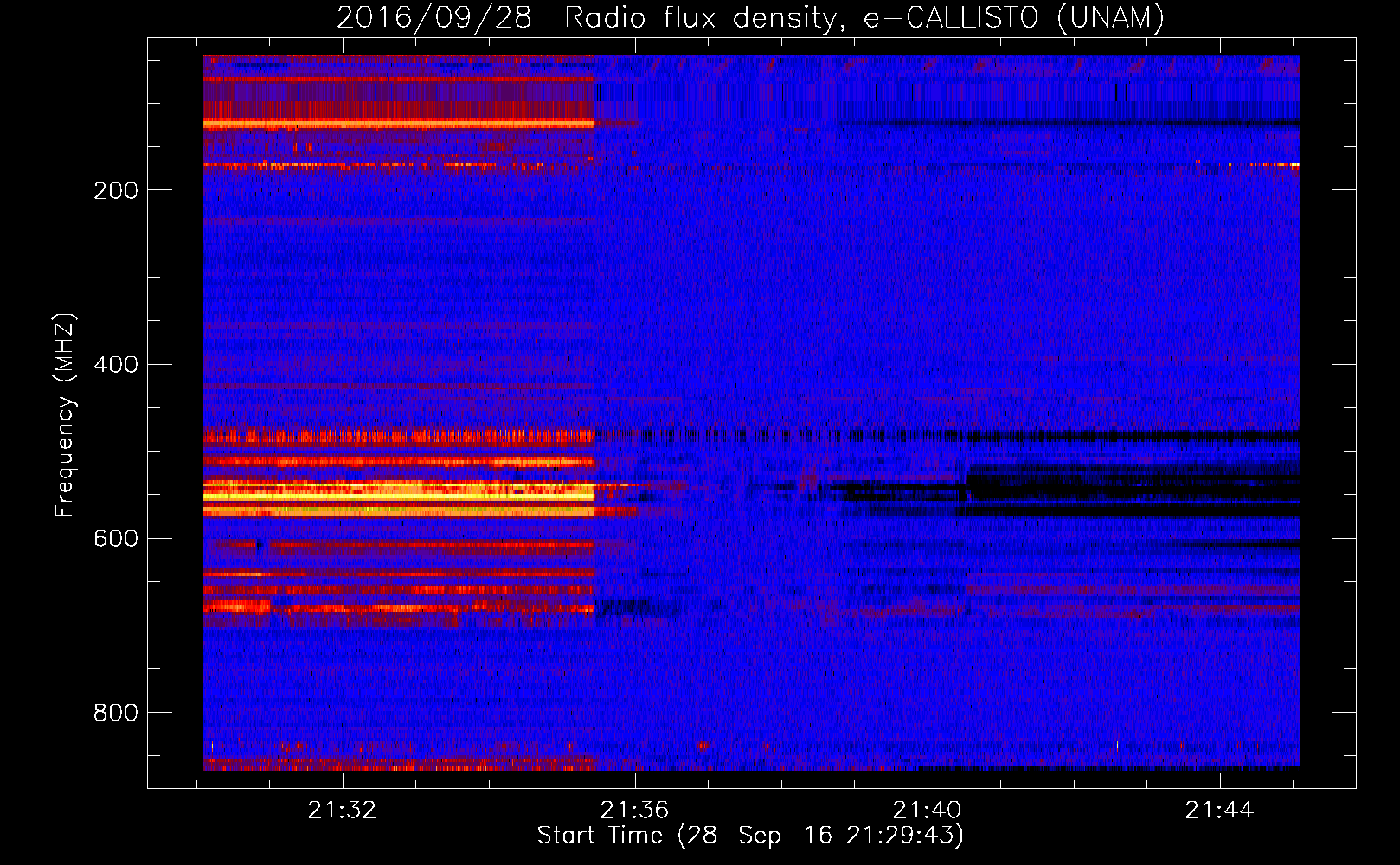Screen dimensions: 1400x865
Task: Click the 21:36 time tick label
Action: pyautogui.click(x=635, y=811)
